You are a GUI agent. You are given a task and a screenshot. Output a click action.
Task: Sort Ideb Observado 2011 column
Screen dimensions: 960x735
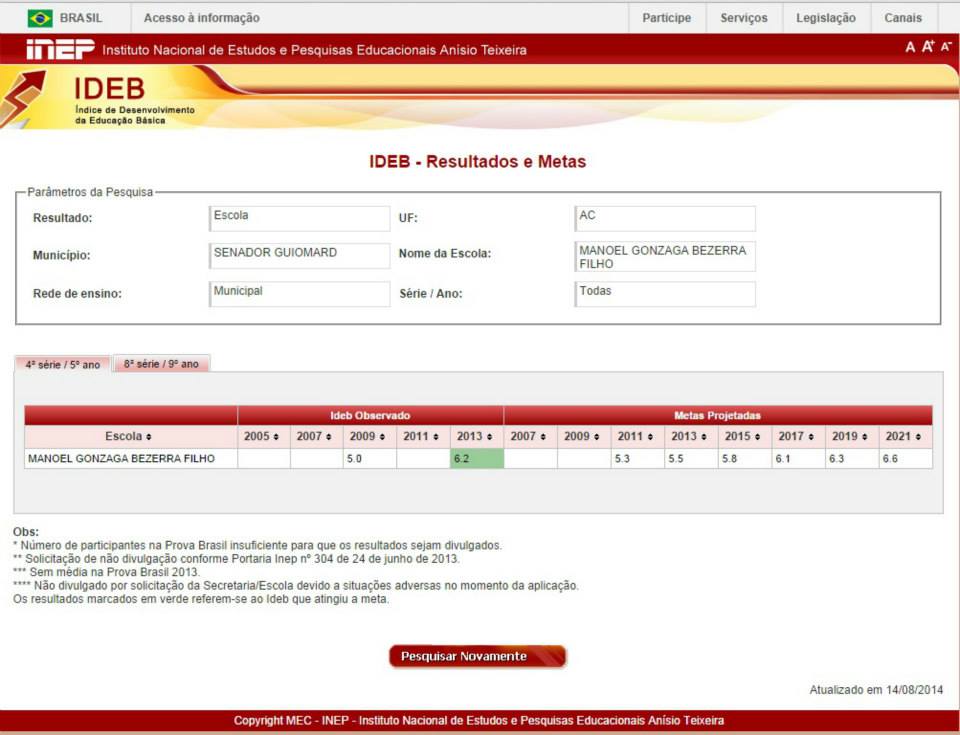pos(436,437)
